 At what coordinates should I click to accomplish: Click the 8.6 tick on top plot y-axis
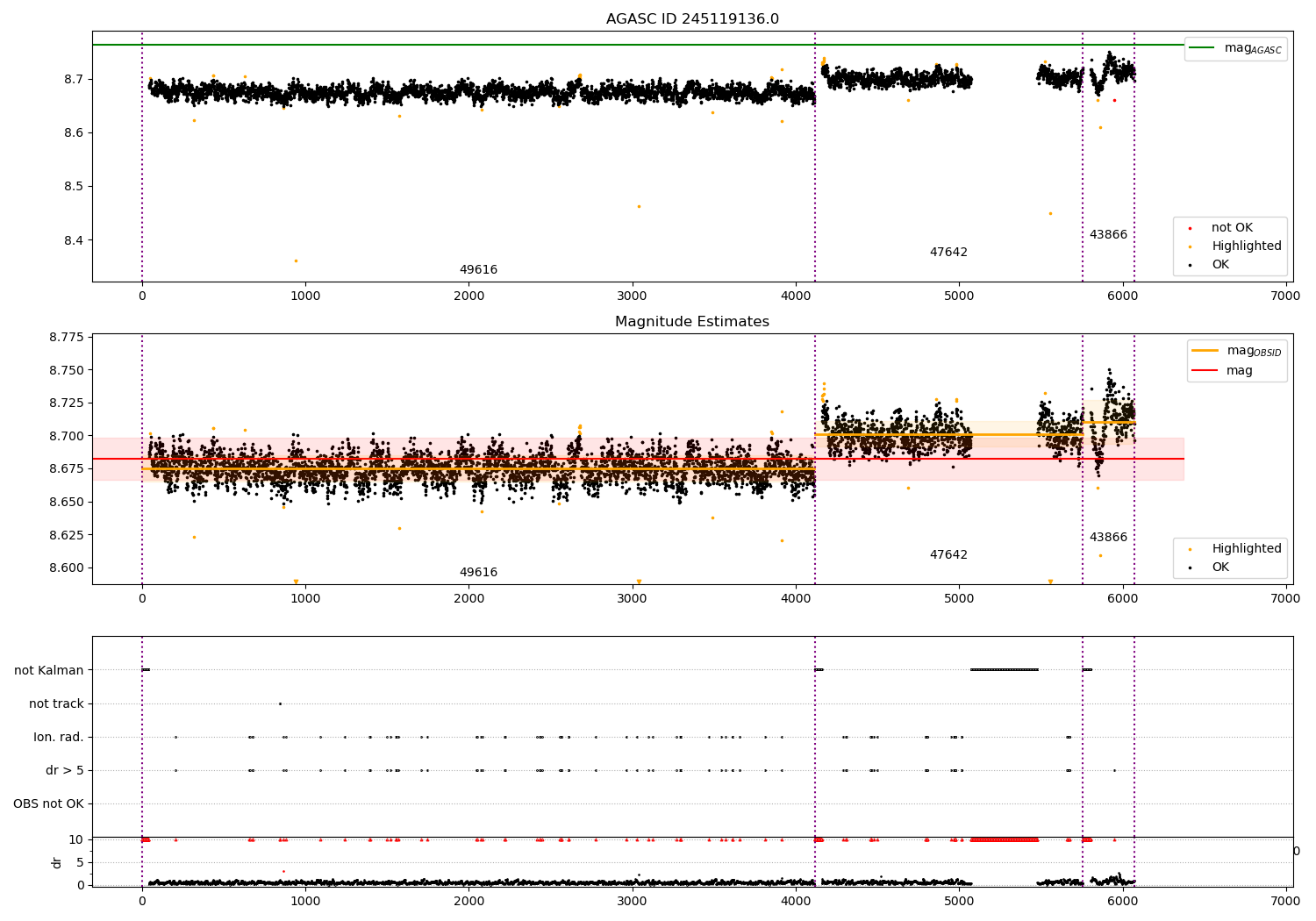75,133
